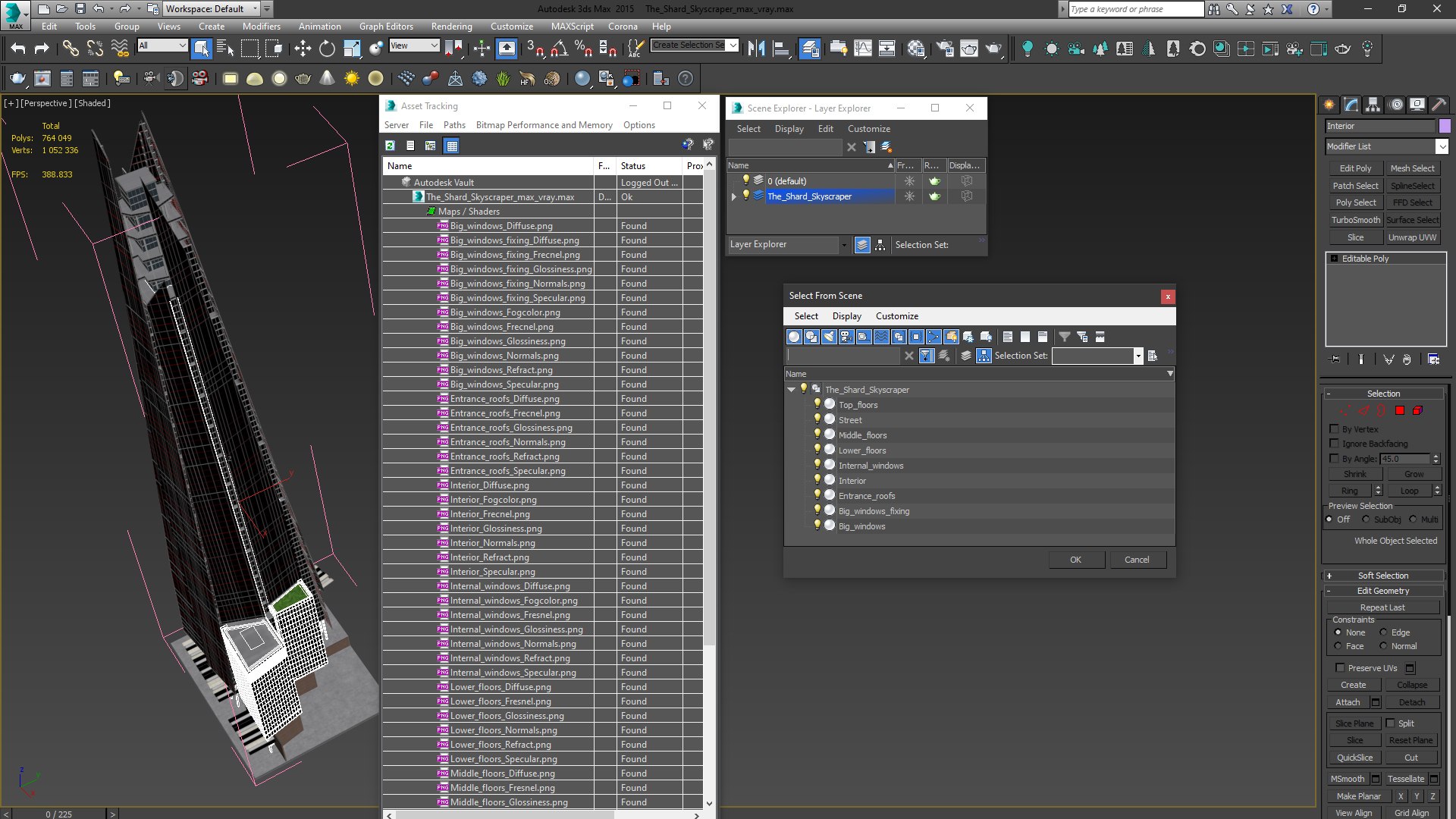This screenshot has width=1456, height=819.
Task: Click the OK button in Select From Scene
Action: [1075, 560]
